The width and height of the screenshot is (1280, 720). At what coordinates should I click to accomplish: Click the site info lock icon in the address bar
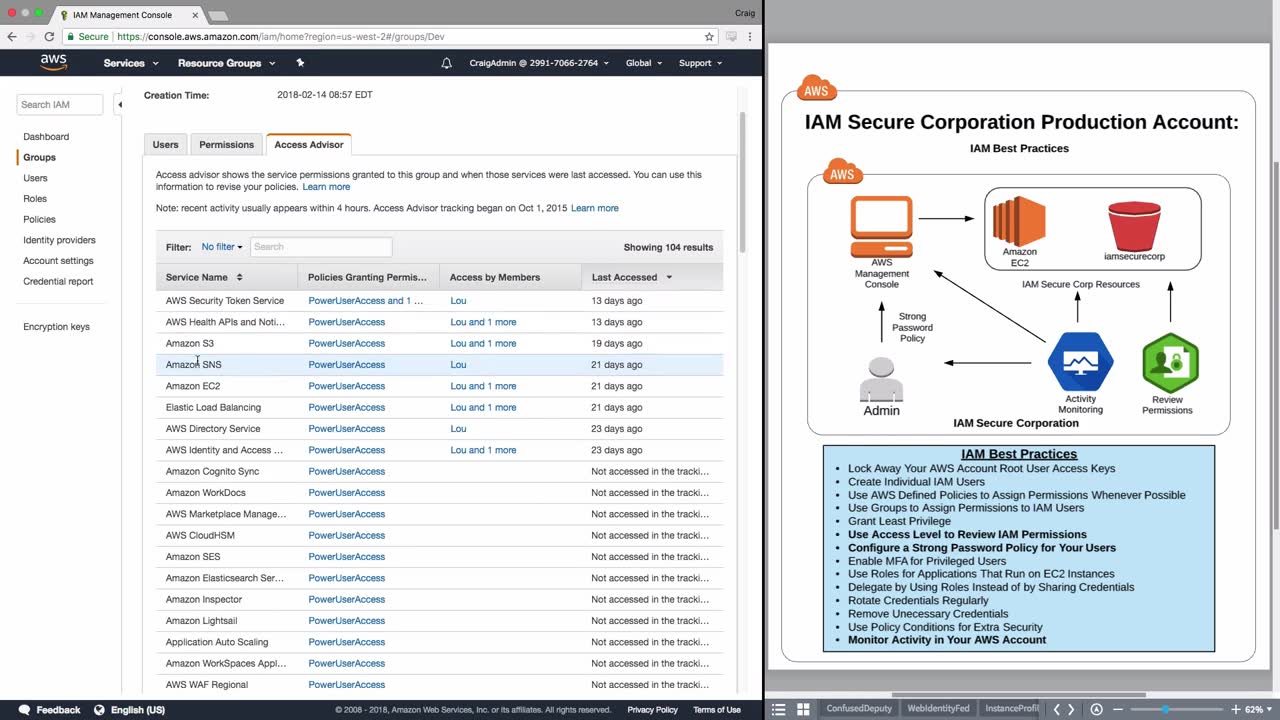click(71, 36)
